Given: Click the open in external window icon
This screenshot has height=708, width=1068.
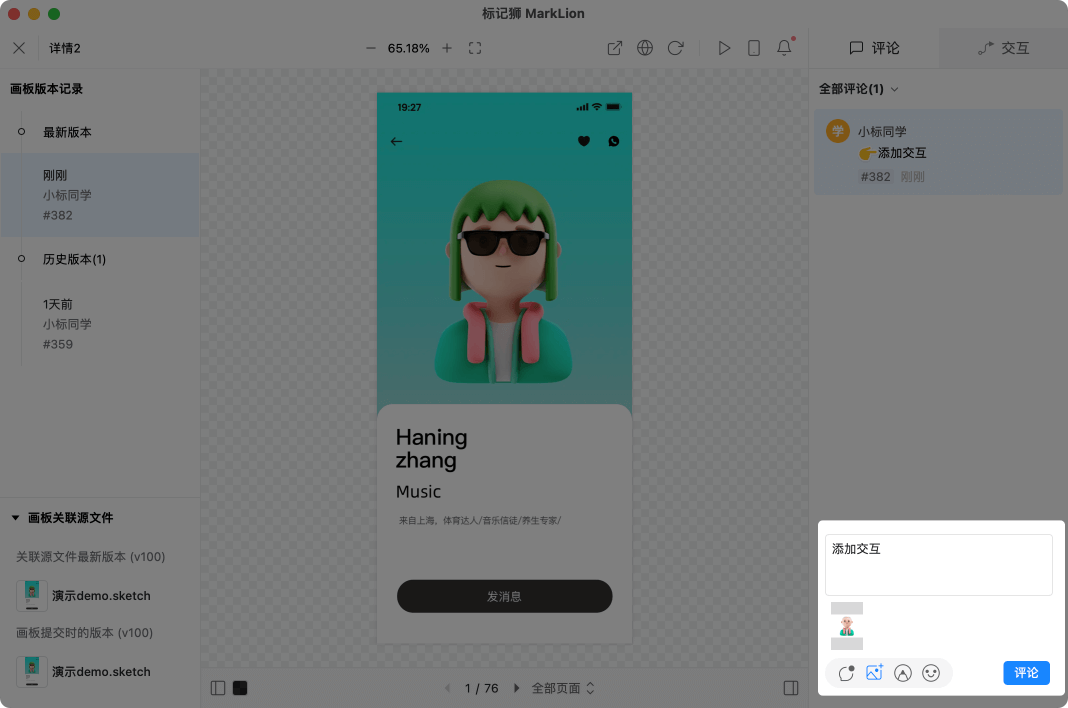Looking at the screenshot, I should [615, 48].
